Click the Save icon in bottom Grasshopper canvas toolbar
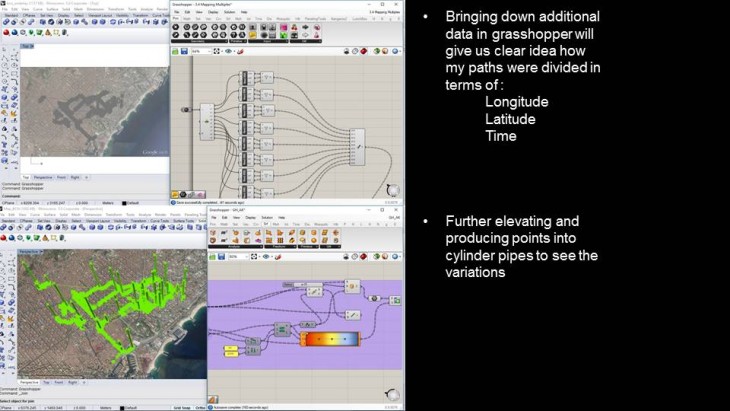This screenshot has height=411, width=730. coord(222,257)
